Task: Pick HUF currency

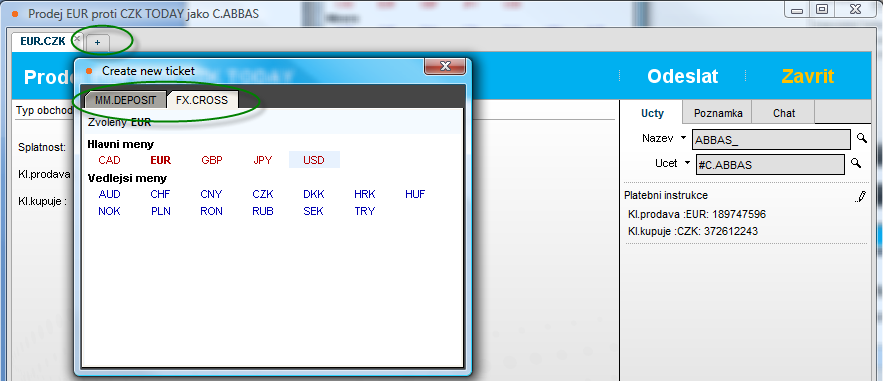Action: point(415,194)
